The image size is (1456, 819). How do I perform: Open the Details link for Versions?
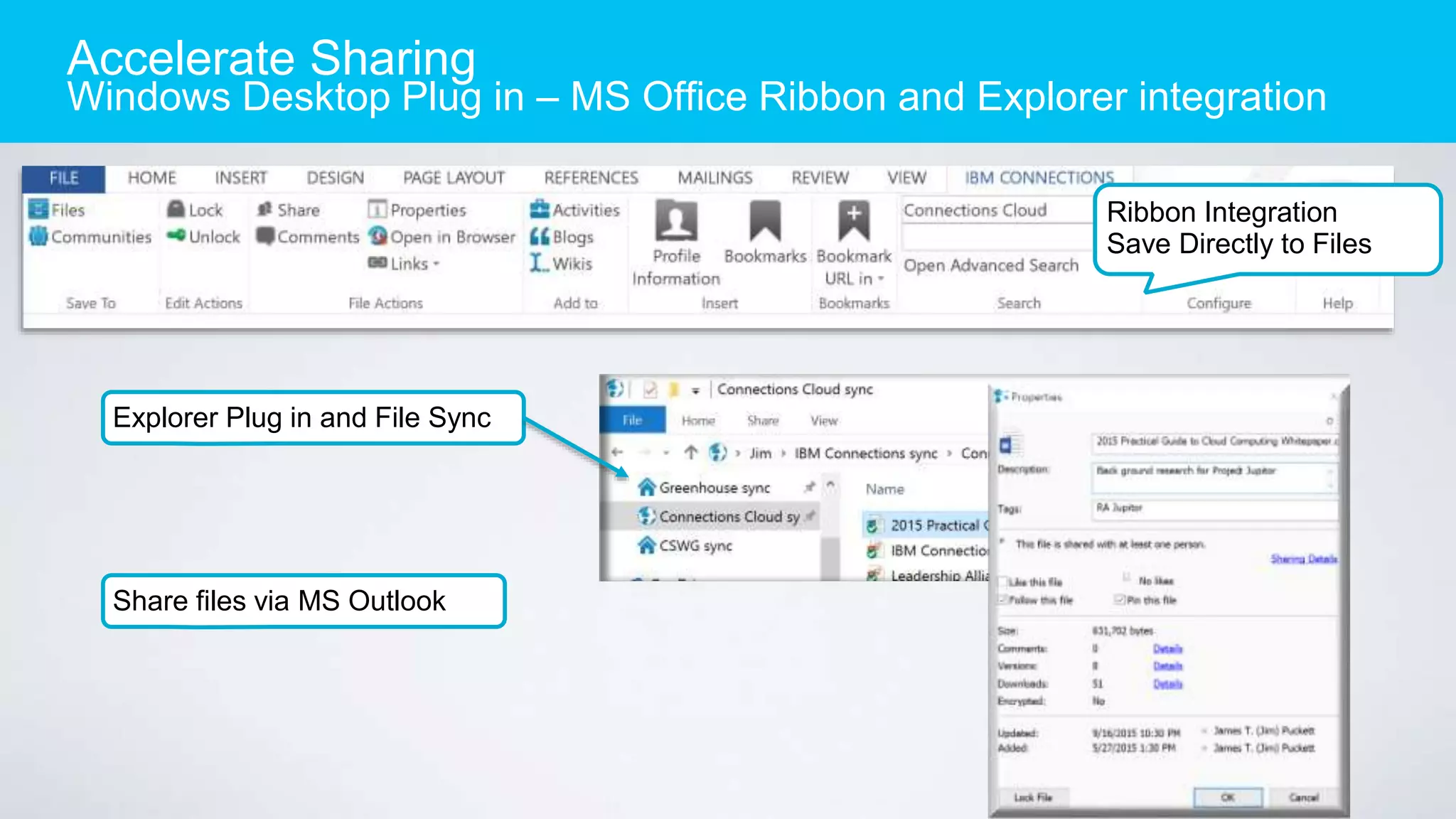[x=1167, y=666]
